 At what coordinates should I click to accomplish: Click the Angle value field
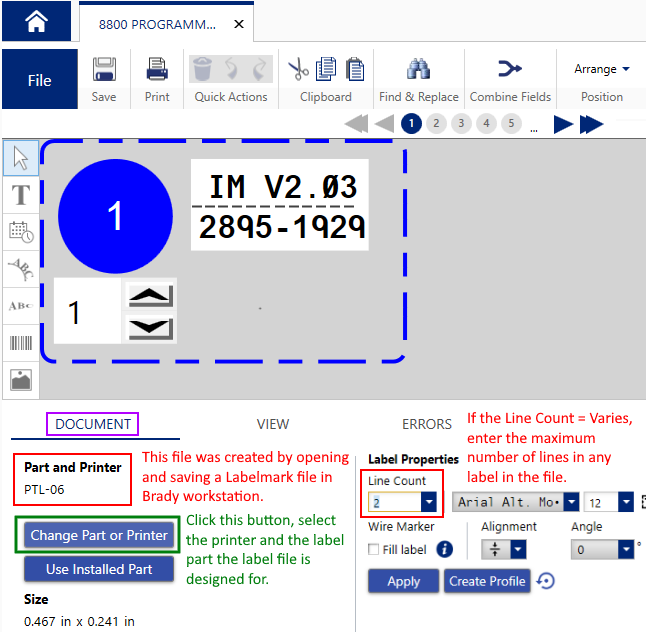click(x=600, y=549)
